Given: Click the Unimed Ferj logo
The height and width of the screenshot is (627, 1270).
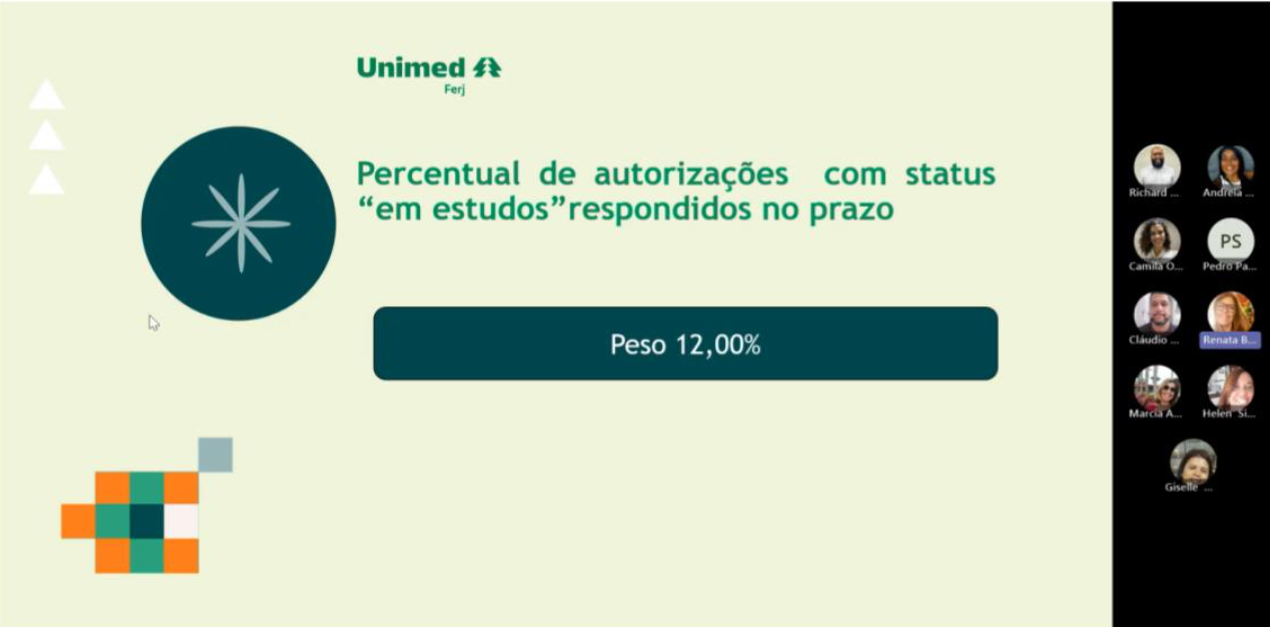Looking at the screenshot, I should 429,72.
